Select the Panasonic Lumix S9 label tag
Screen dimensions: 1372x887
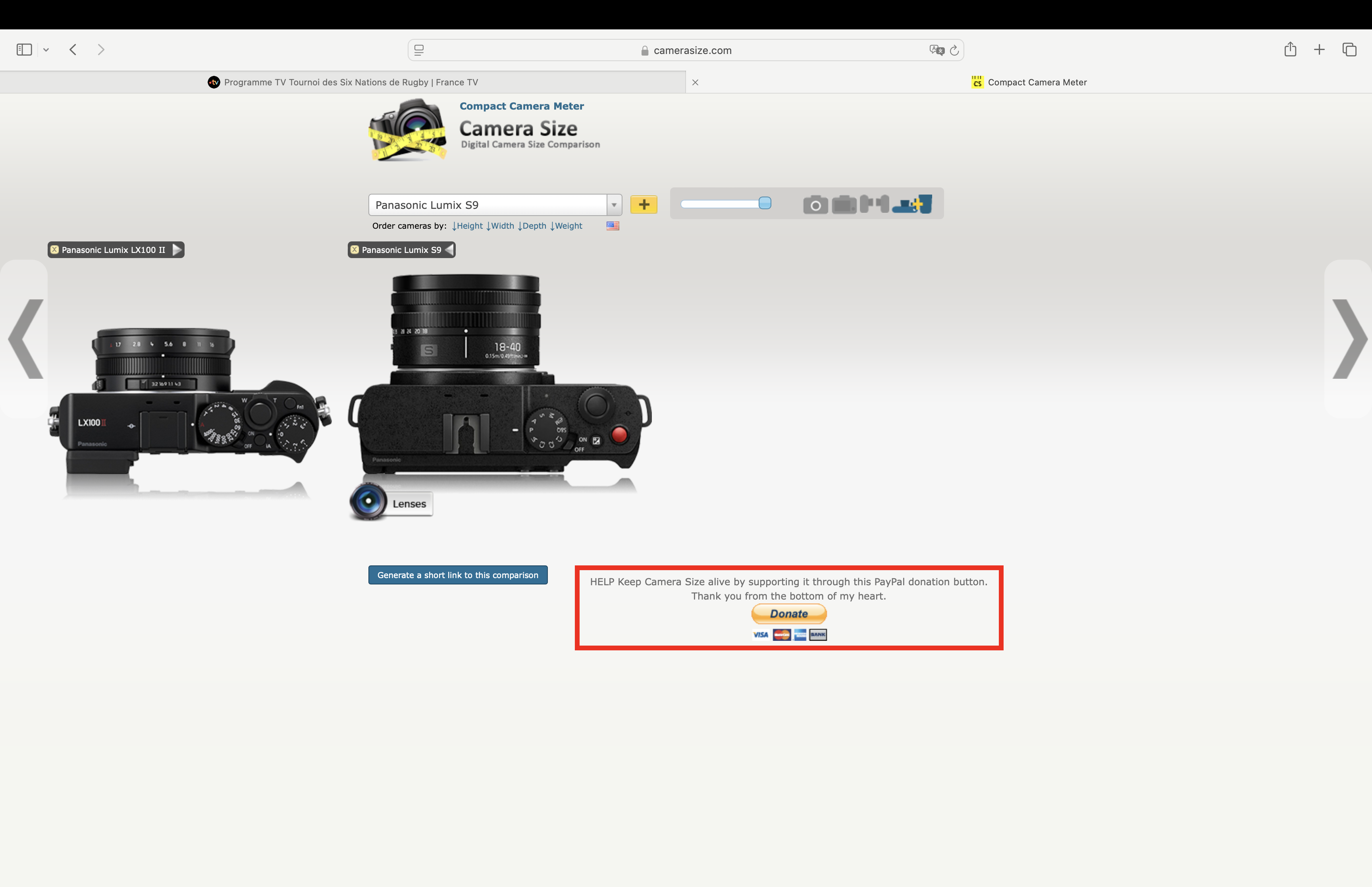coord(401,249)
